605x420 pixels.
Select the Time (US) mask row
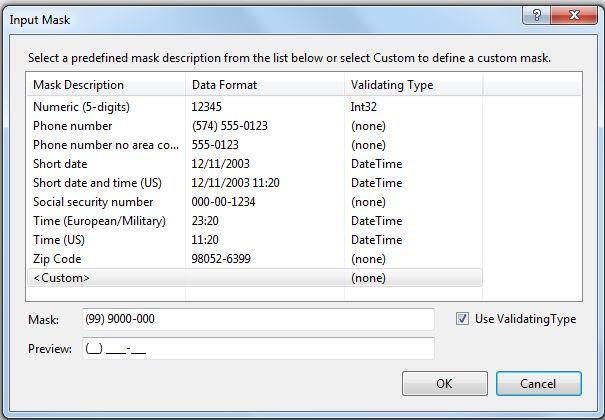point(255,240)
